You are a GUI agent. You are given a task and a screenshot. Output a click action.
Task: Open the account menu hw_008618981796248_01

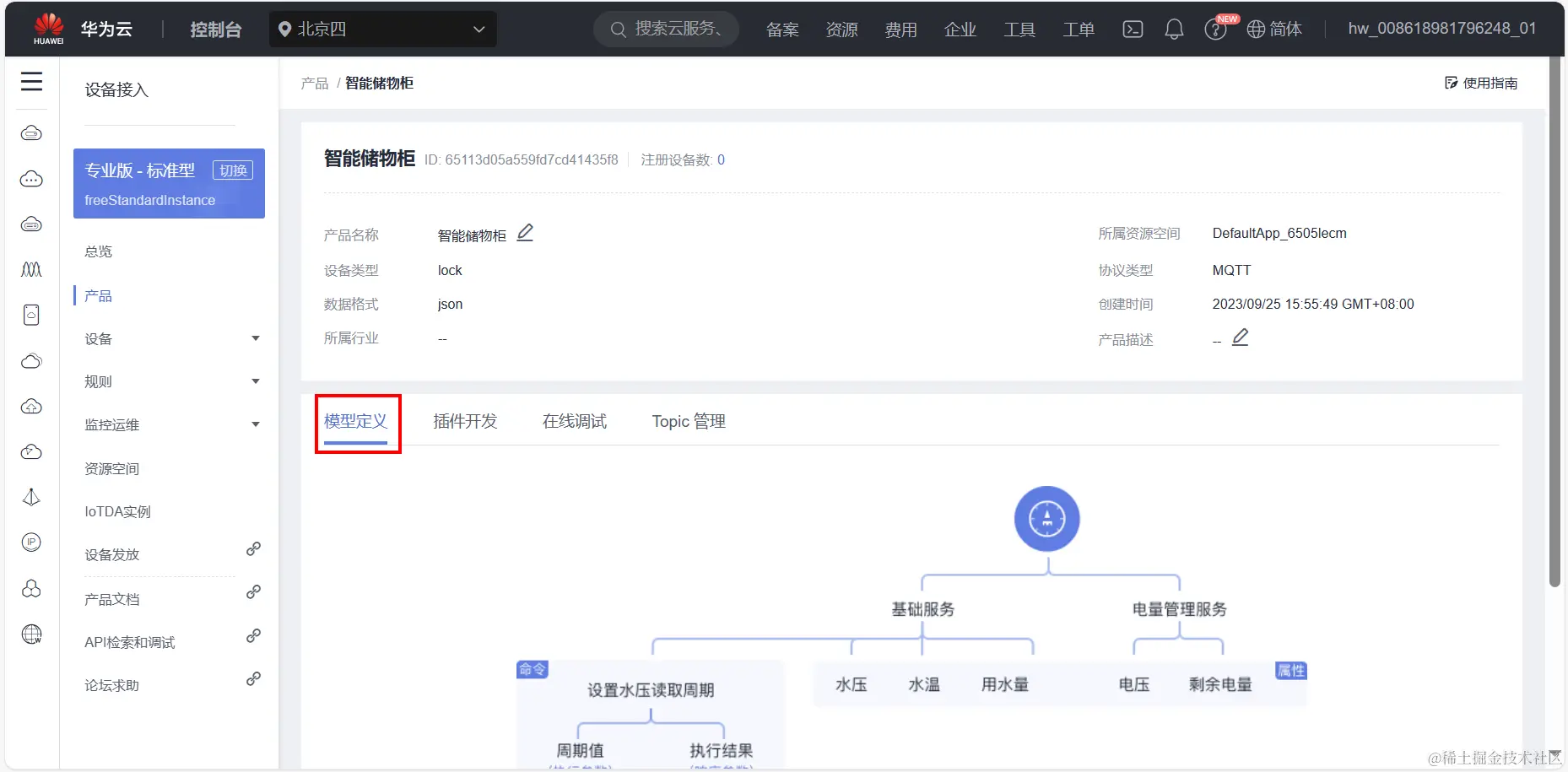[x=1441, y=29]
